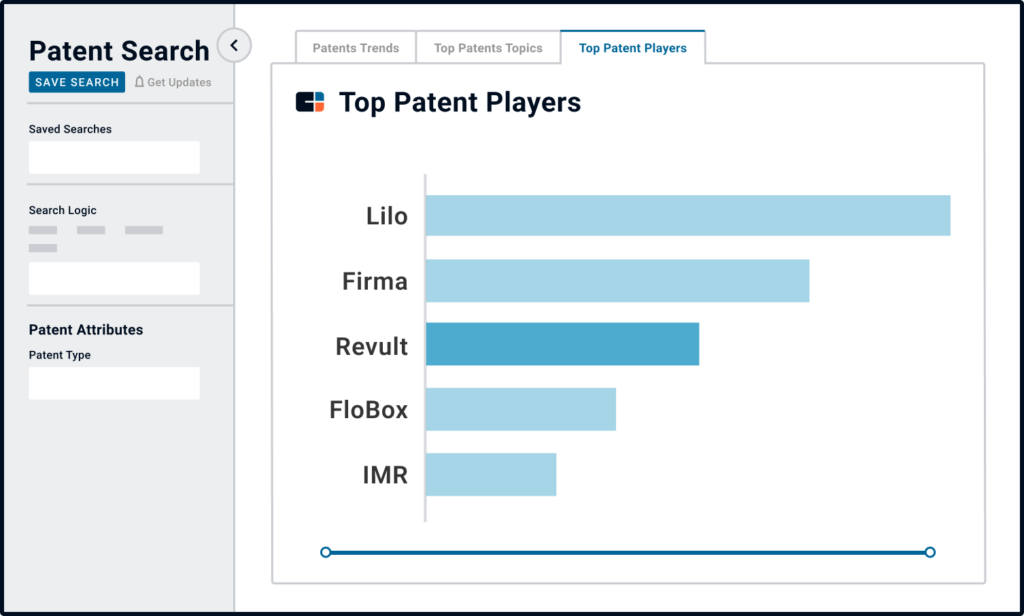Click the Save Search button
Screen dimensions: 1024x616
click(77, 82)
